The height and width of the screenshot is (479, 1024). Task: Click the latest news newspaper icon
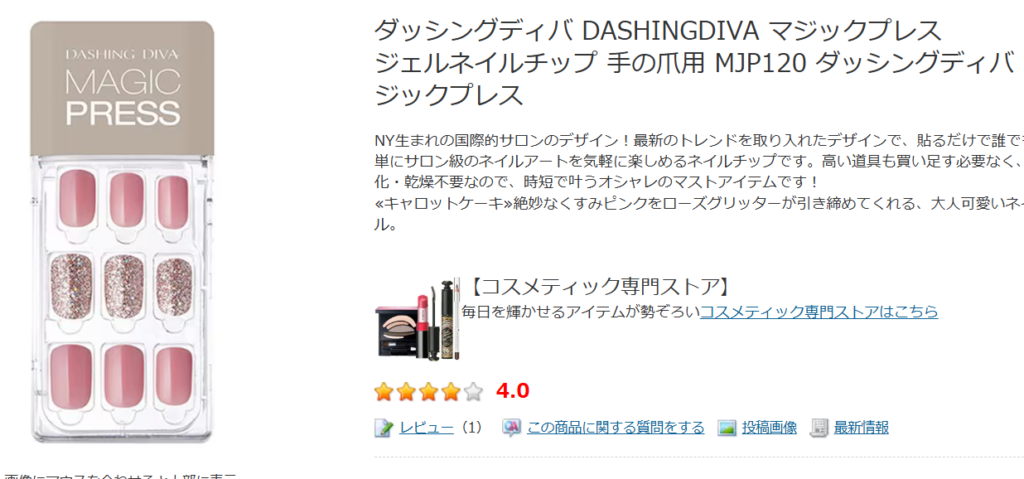coord(819,428)
